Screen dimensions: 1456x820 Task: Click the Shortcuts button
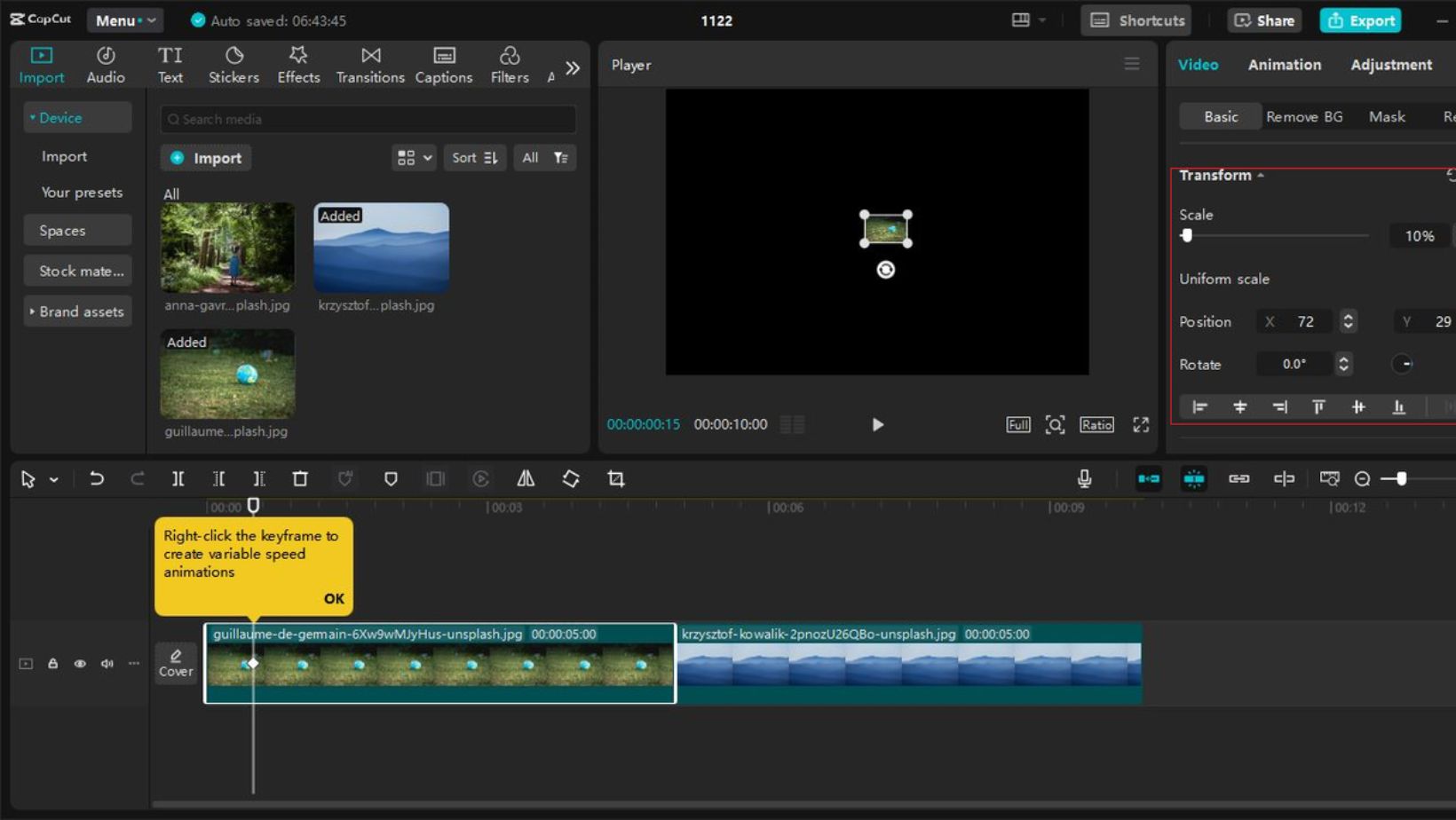(1136, 20)
